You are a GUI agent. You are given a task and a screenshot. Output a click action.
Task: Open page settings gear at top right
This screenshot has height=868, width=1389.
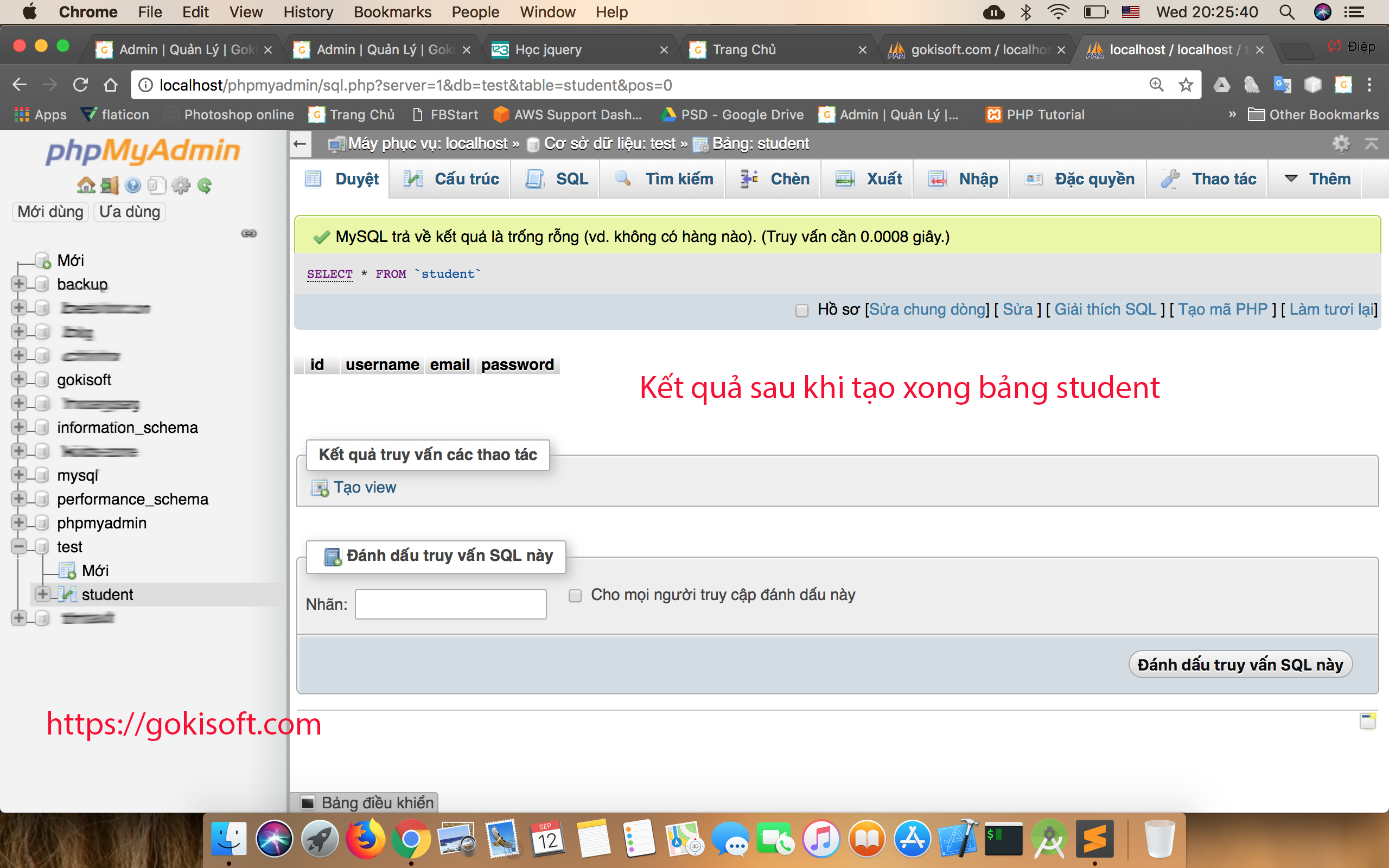[x=1341, y=144]
